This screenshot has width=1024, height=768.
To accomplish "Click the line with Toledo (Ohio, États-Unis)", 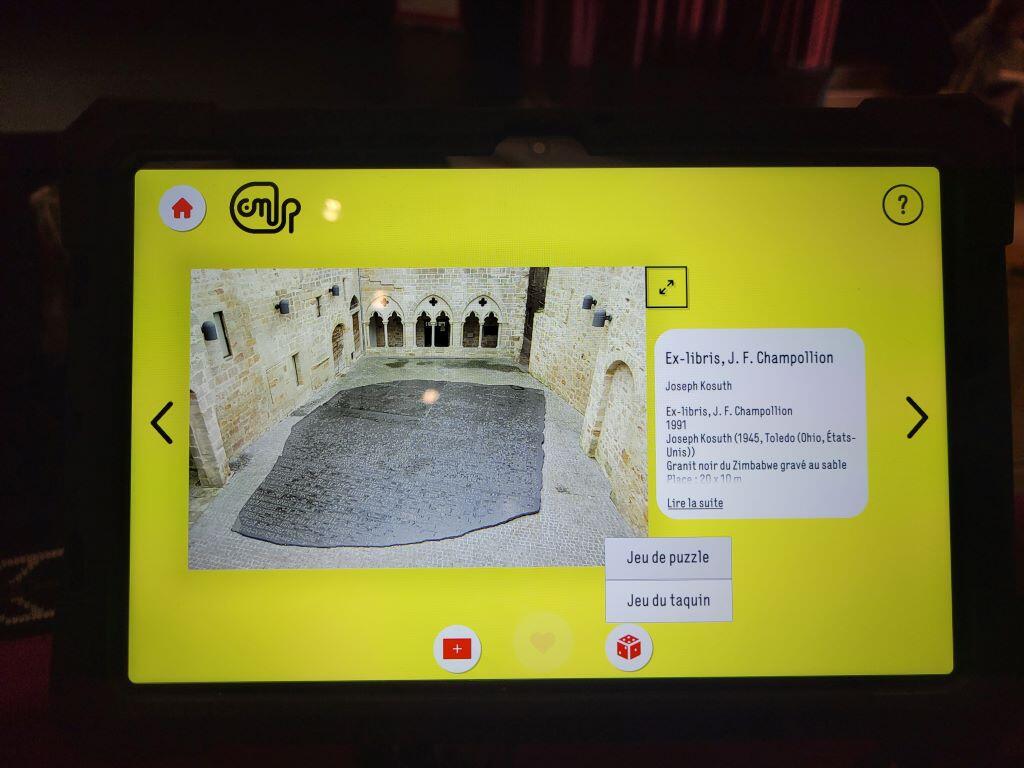I will [x=760, y=438].
